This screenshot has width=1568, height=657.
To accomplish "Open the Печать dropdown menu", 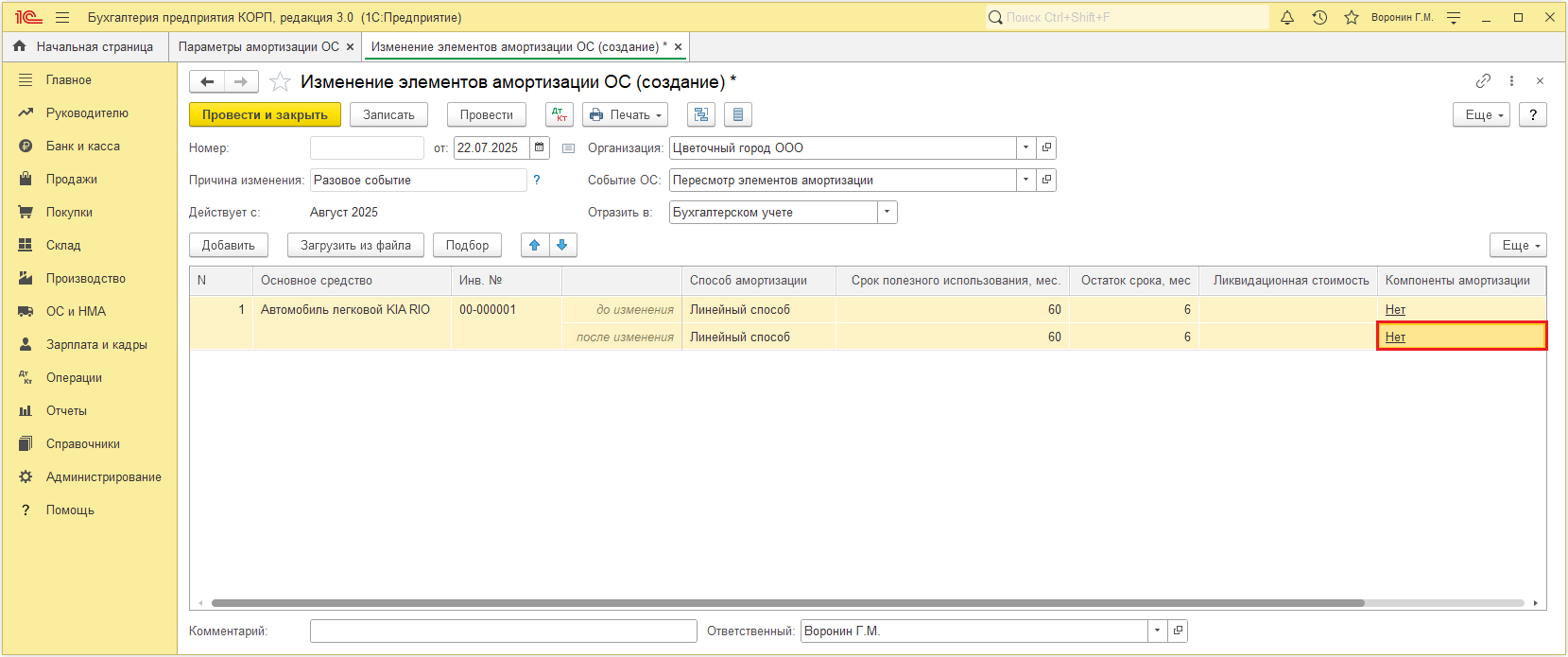I will click(x=625, y=114).
